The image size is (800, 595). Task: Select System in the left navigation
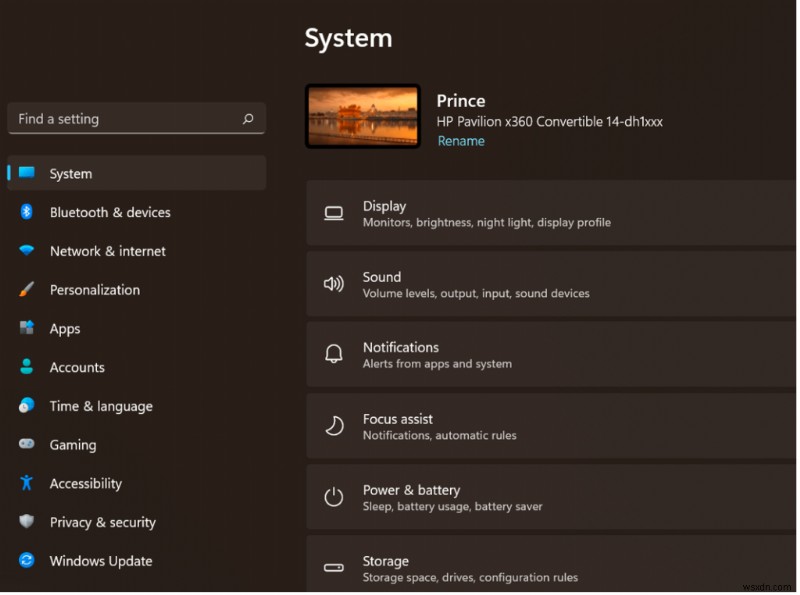70,174
